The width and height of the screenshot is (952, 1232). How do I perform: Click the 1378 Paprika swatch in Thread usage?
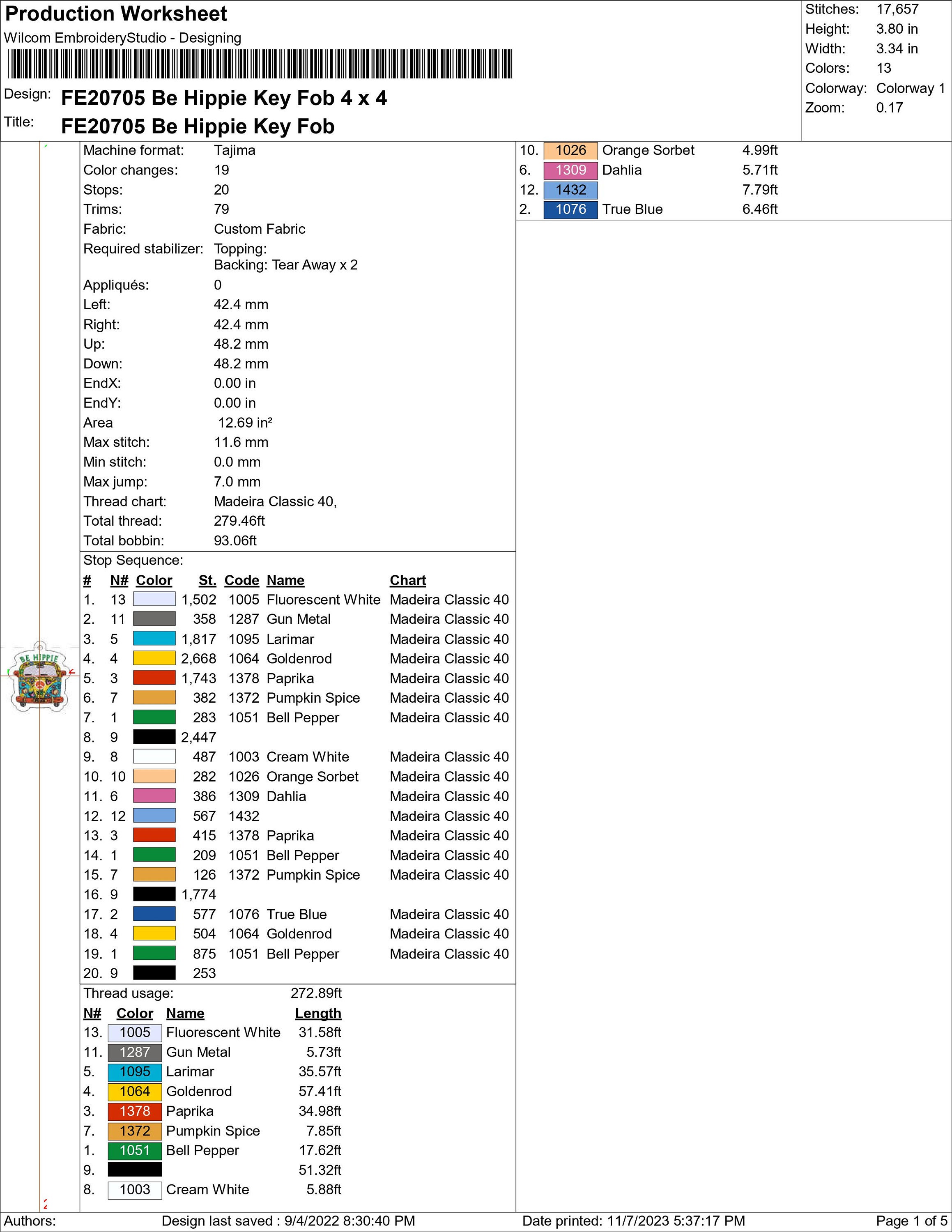(135, 1111)
